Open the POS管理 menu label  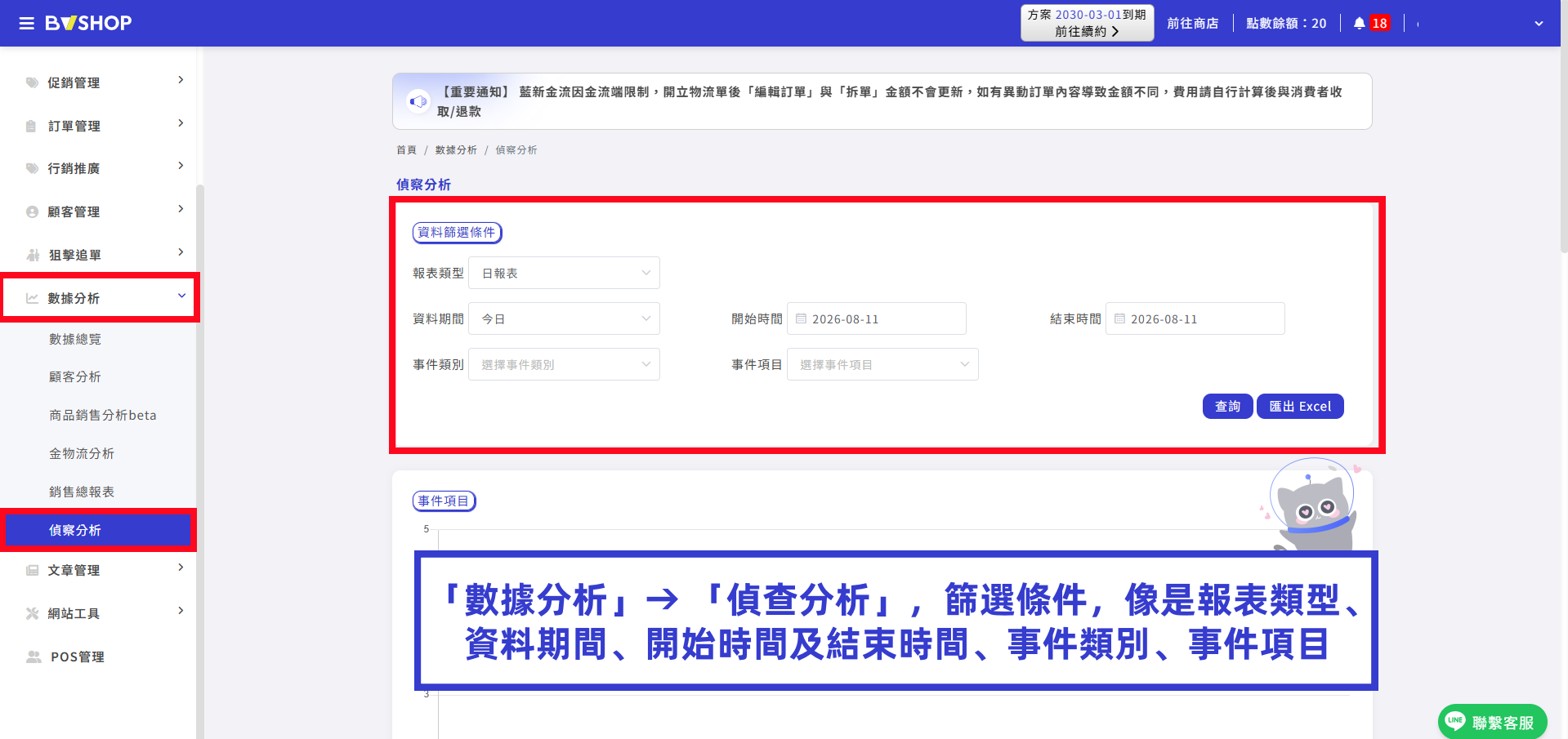click(x=78, y=657)
